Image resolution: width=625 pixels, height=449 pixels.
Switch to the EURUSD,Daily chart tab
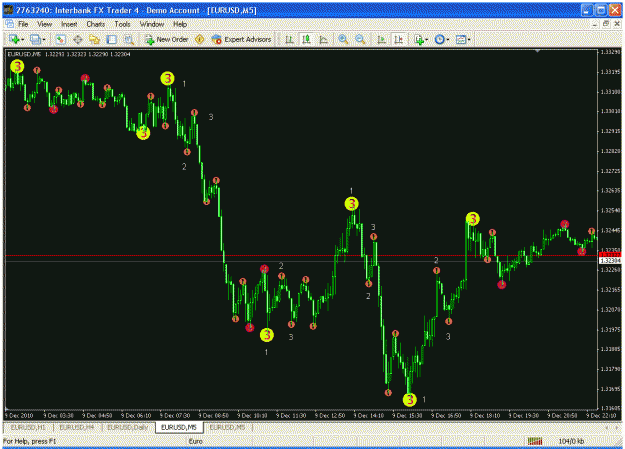[x=128, y=427]
